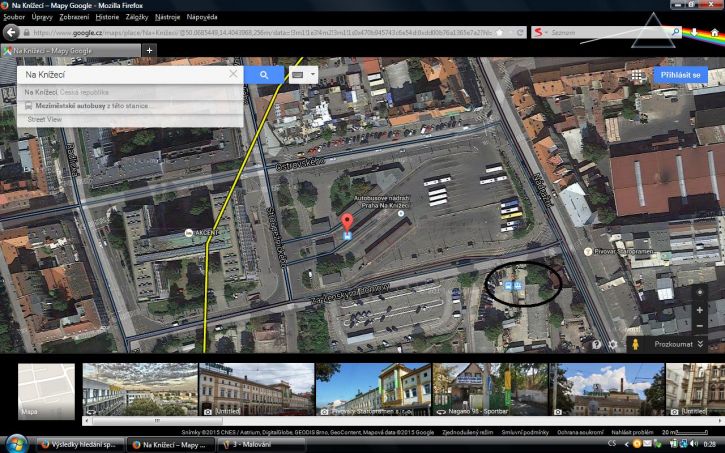Click the red location pin marker
This screenshot has height=453, width=725.
click(347, 222)
